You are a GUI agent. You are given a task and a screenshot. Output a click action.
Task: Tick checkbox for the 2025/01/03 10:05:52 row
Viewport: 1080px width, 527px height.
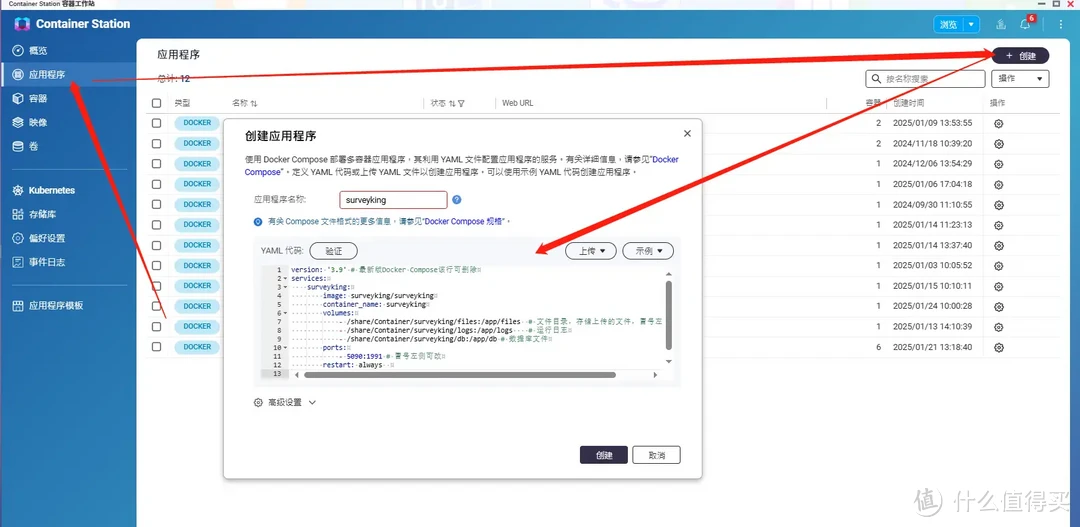(x=156, y=266)
